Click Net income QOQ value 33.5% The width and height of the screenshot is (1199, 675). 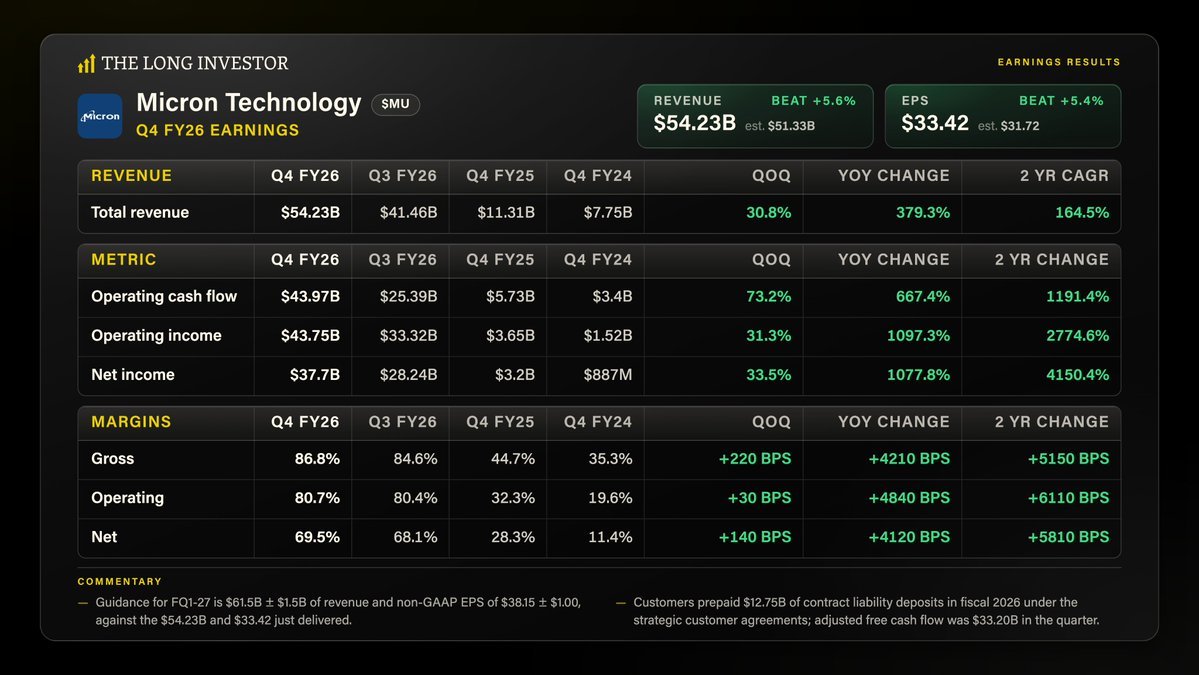click(768, 375)
